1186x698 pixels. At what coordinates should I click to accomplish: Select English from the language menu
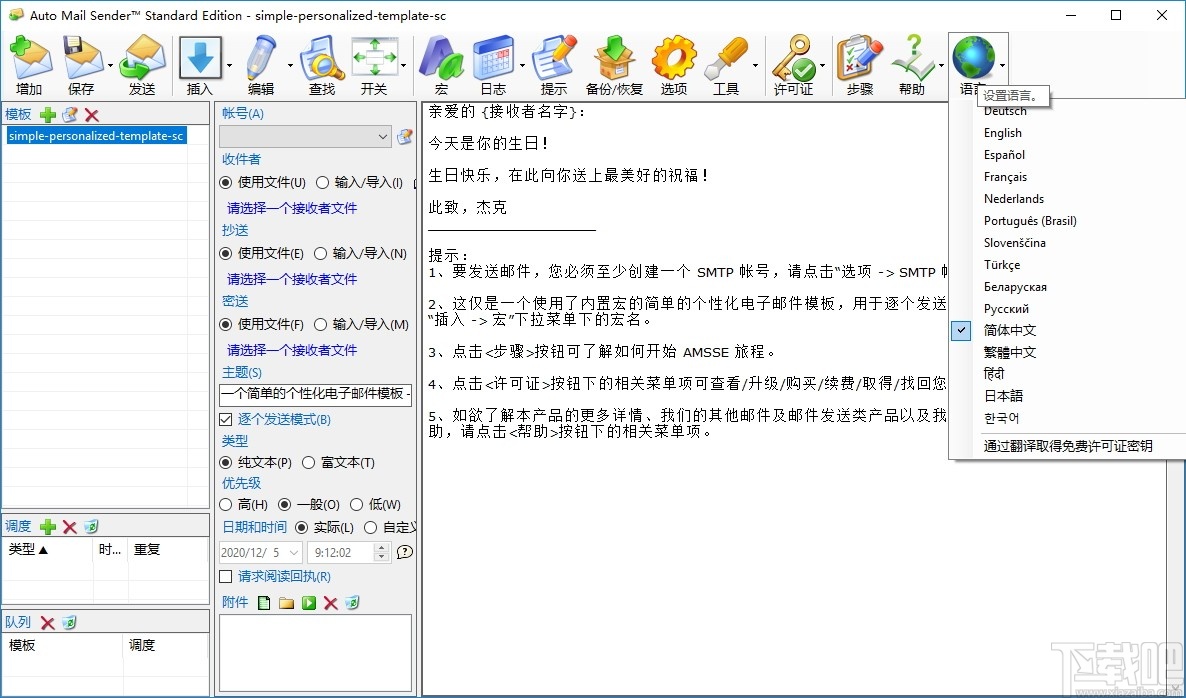click(x=1003, y=132)
